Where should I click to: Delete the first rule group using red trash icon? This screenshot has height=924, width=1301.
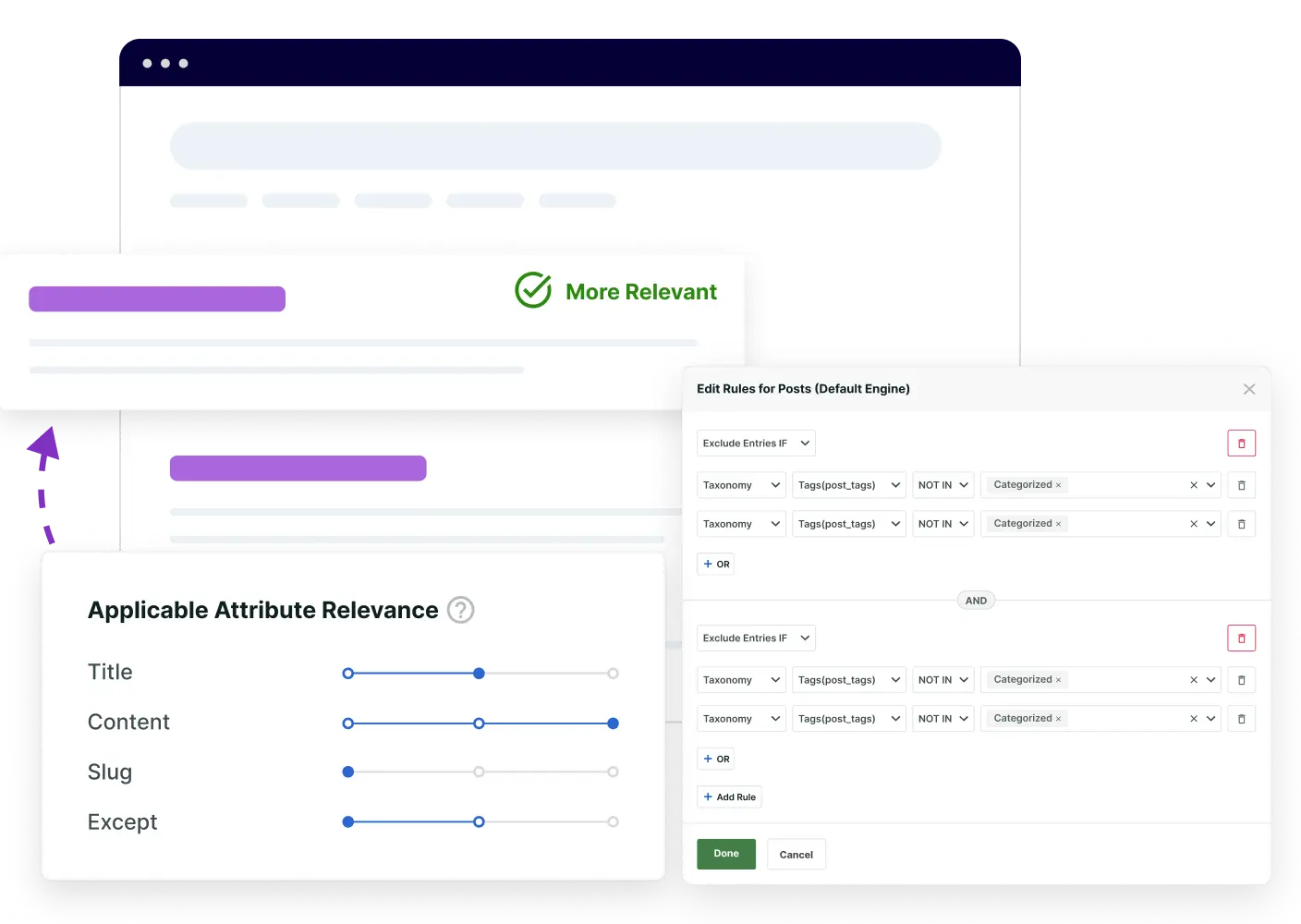coord(1242,443)
